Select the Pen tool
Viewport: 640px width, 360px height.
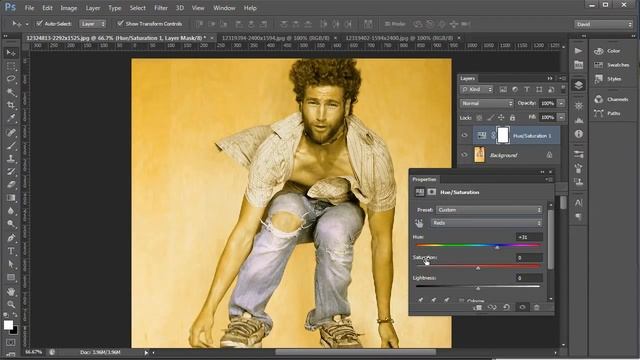pyautogui.click(x=11, y=238)
